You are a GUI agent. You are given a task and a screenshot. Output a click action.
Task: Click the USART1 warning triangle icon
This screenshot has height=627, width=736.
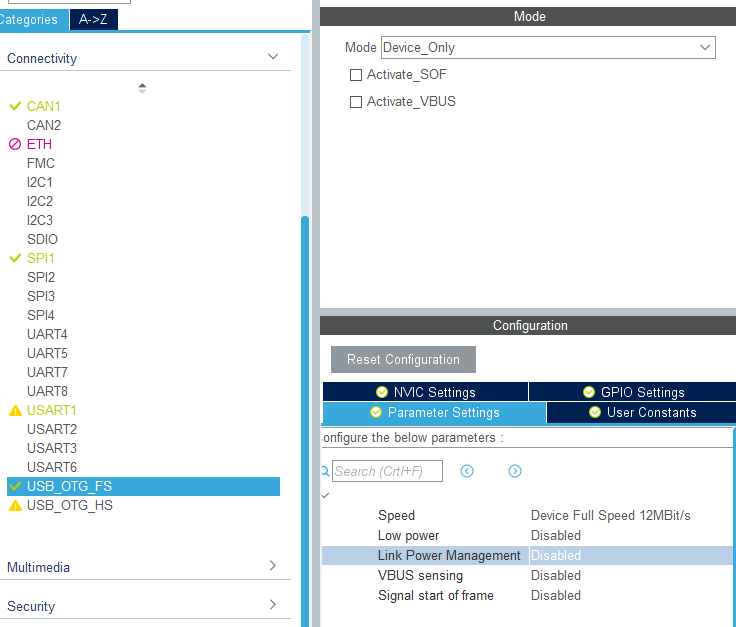pos(15,411)
